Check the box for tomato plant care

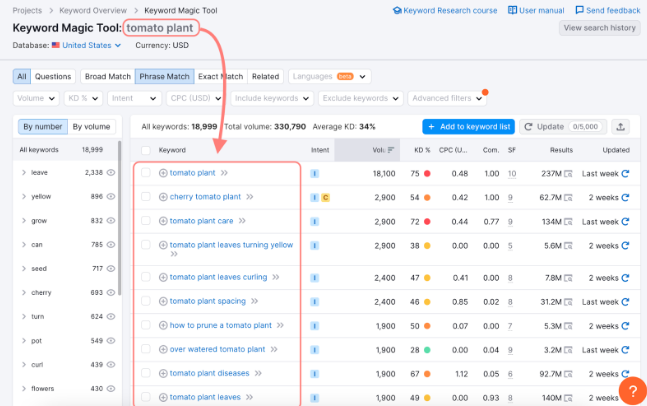[146, 221]
